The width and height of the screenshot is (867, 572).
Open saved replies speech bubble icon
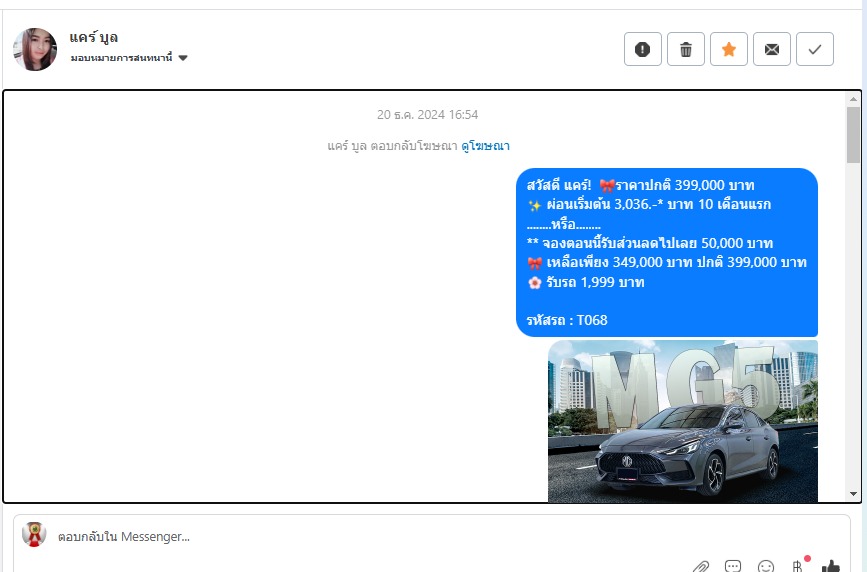pos(733,566)
